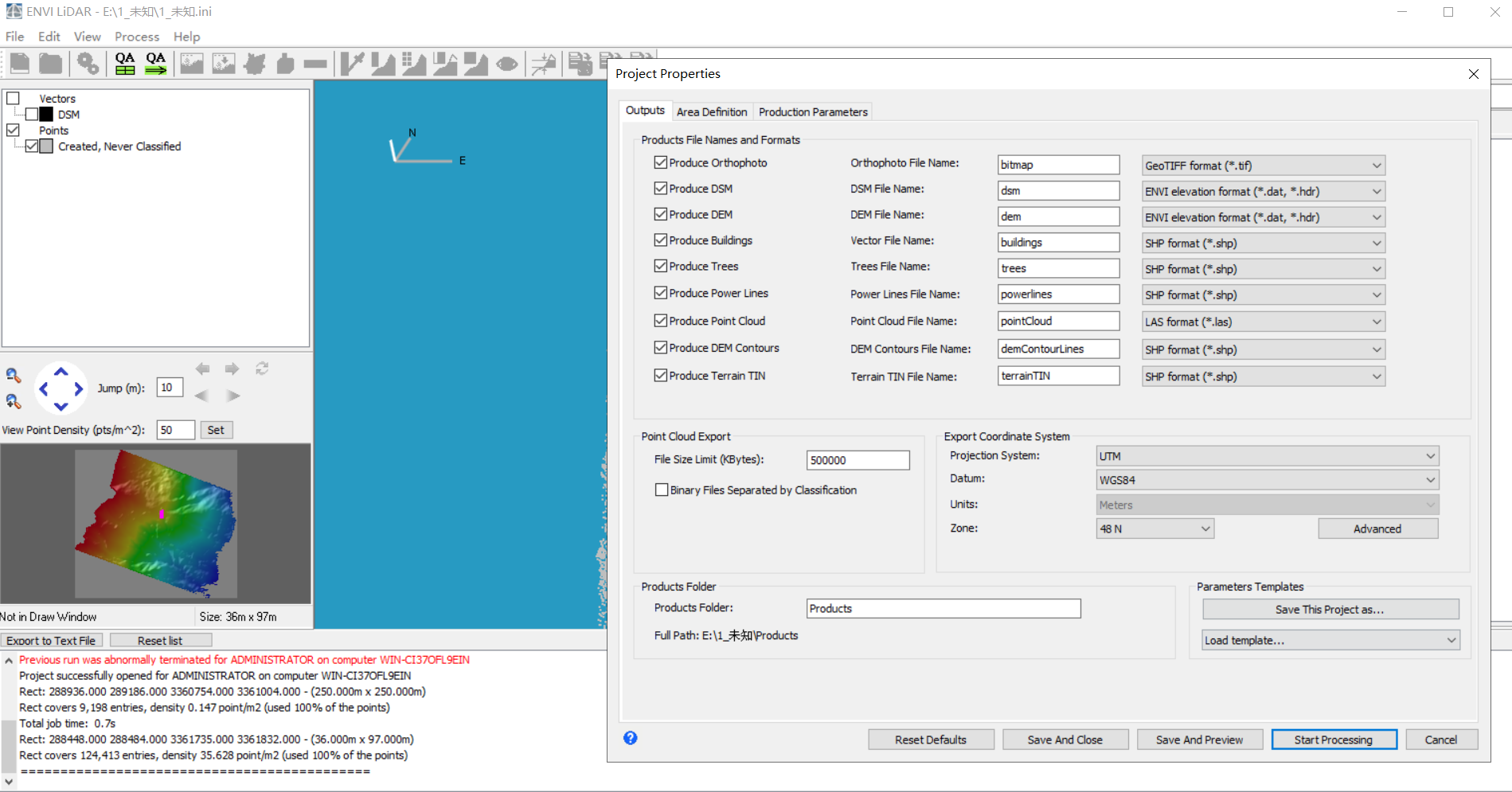Open Terrain TIN format dropdown

1264,376
